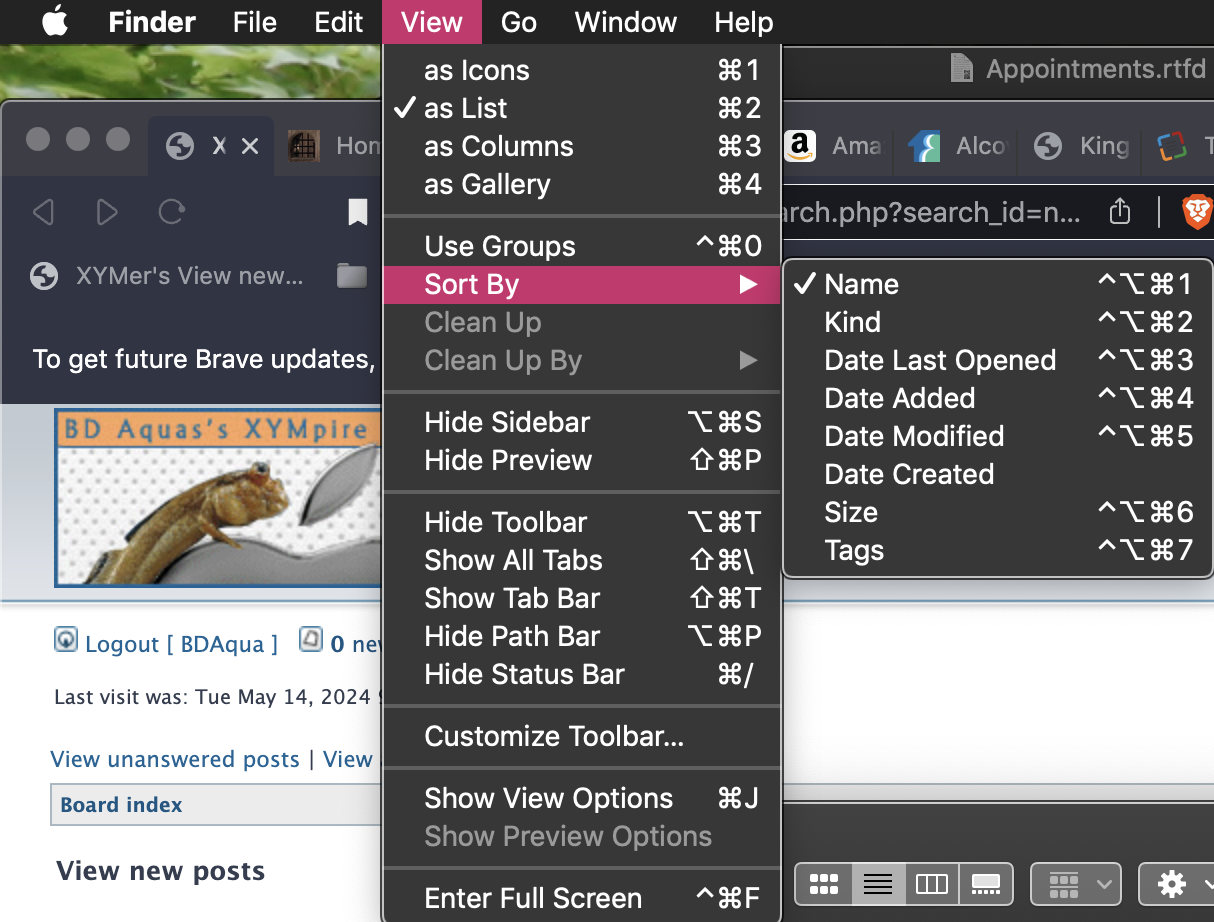Reload the current page
This screenshot has height=922, width=1214.
tap(170, 212)
